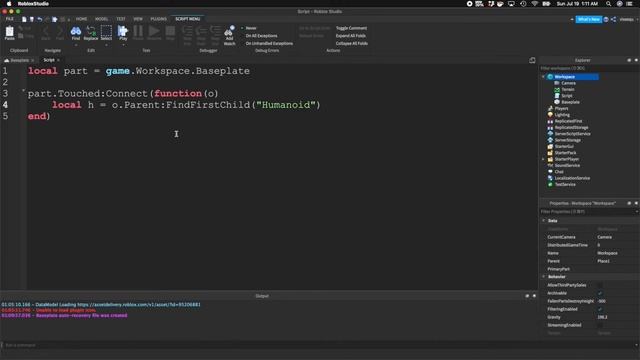Click the Script icon in Explorer

pos(557,96)
